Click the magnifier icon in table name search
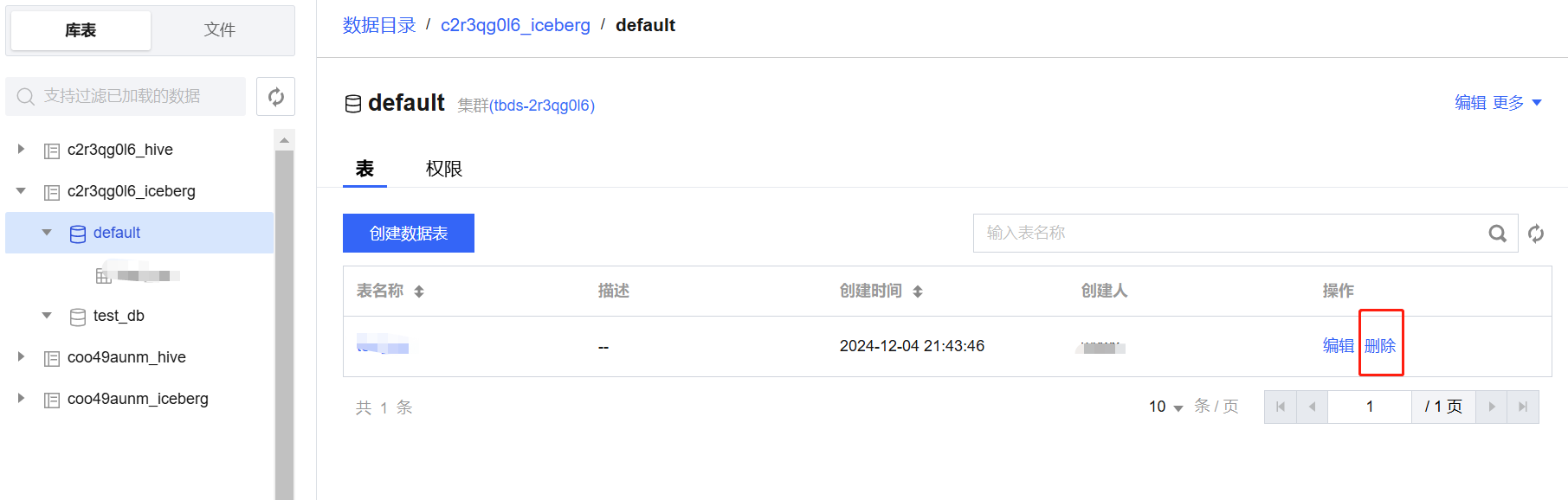 click(x=1497, y=234)
